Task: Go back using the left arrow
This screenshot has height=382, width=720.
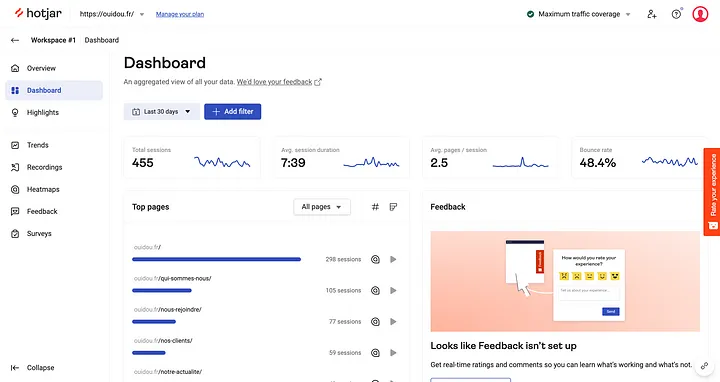Action: pos(15,40)
